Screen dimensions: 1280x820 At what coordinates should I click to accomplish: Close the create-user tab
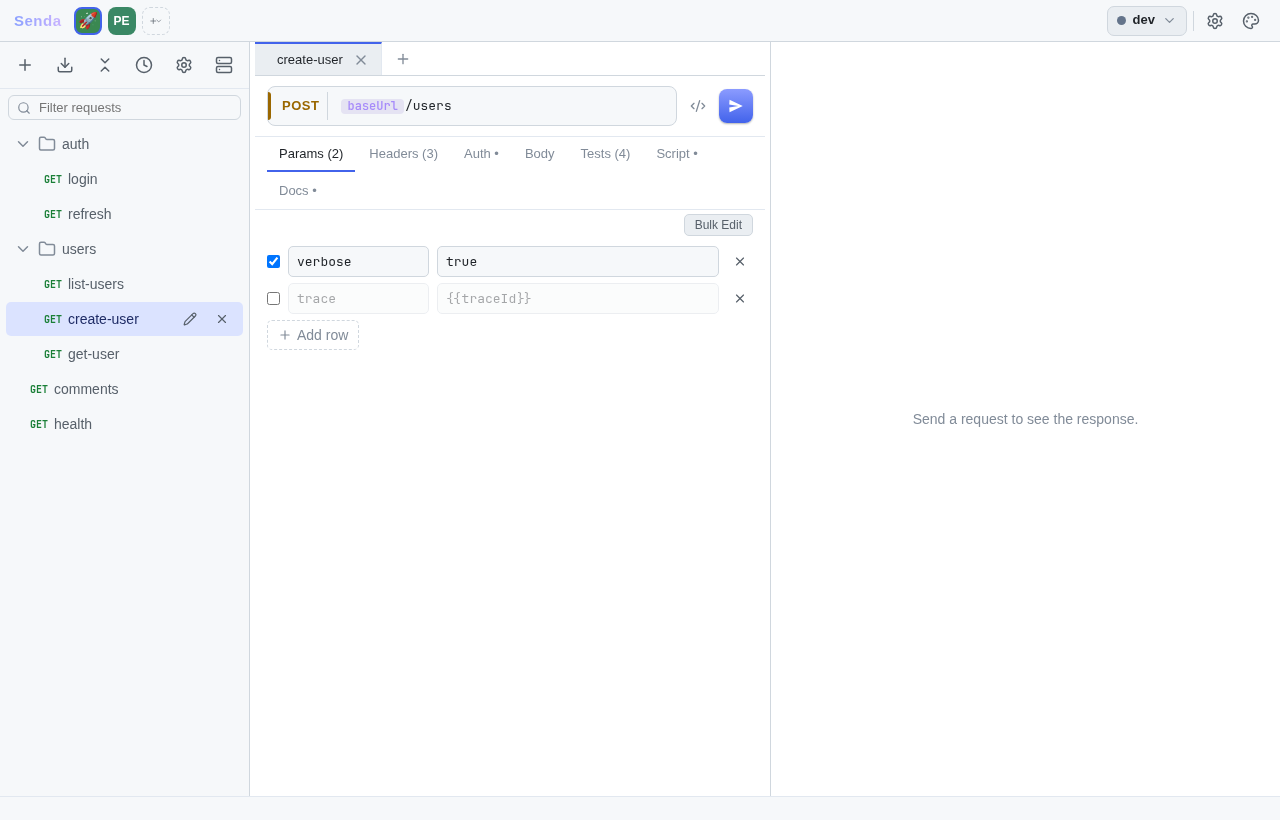pyautogui.click(x=361, y=60)
